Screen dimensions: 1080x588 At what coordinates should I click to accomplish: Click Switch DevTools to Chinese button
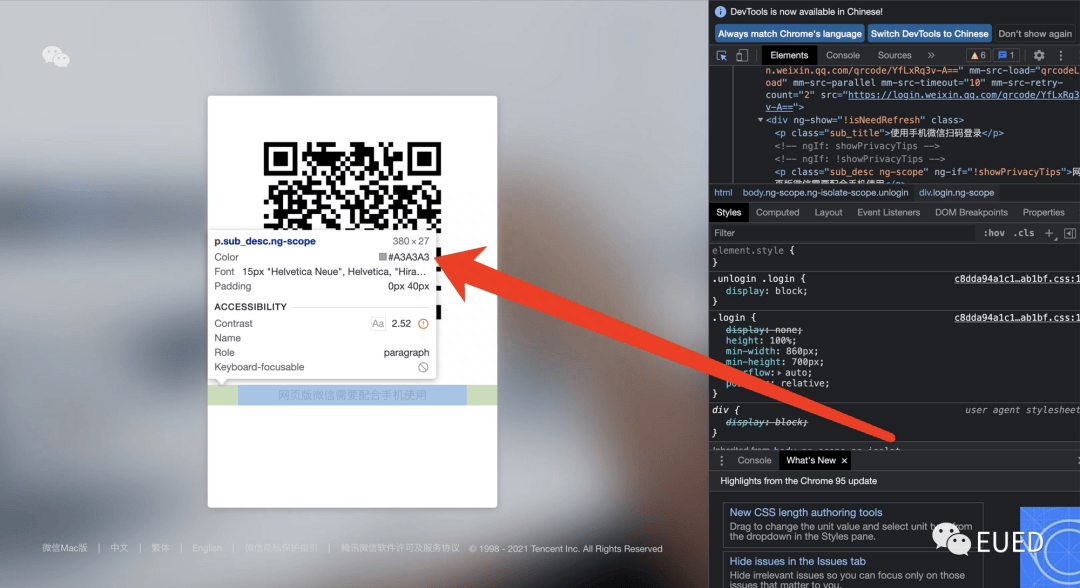pos(929,34)
